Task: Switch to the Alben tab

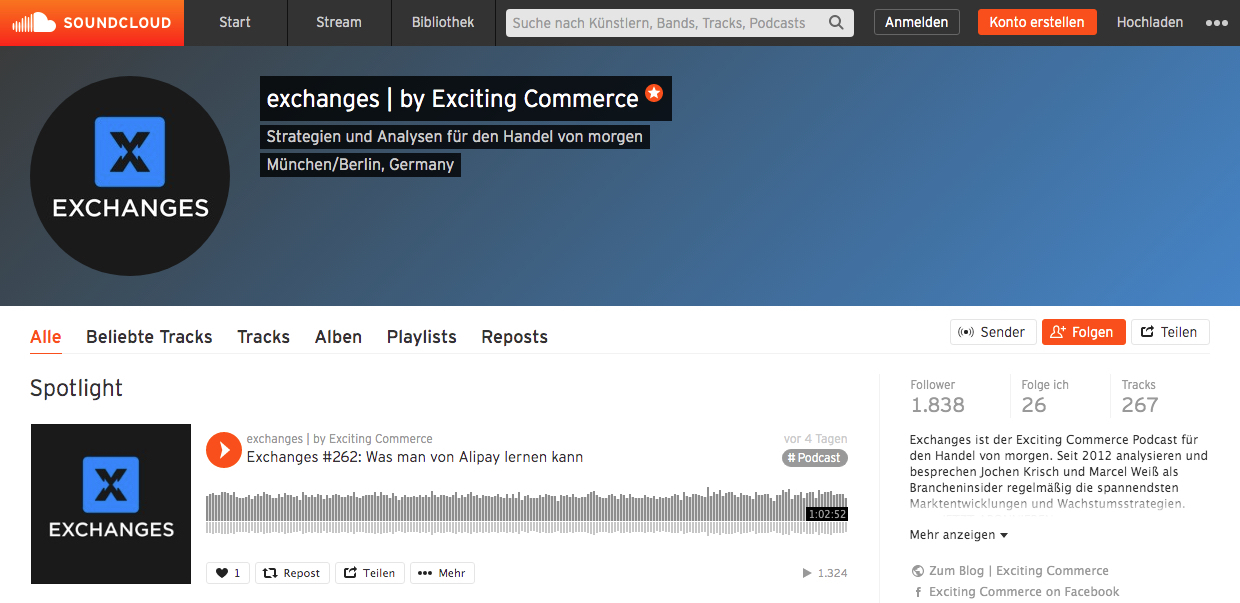Action: click(338, 337)
